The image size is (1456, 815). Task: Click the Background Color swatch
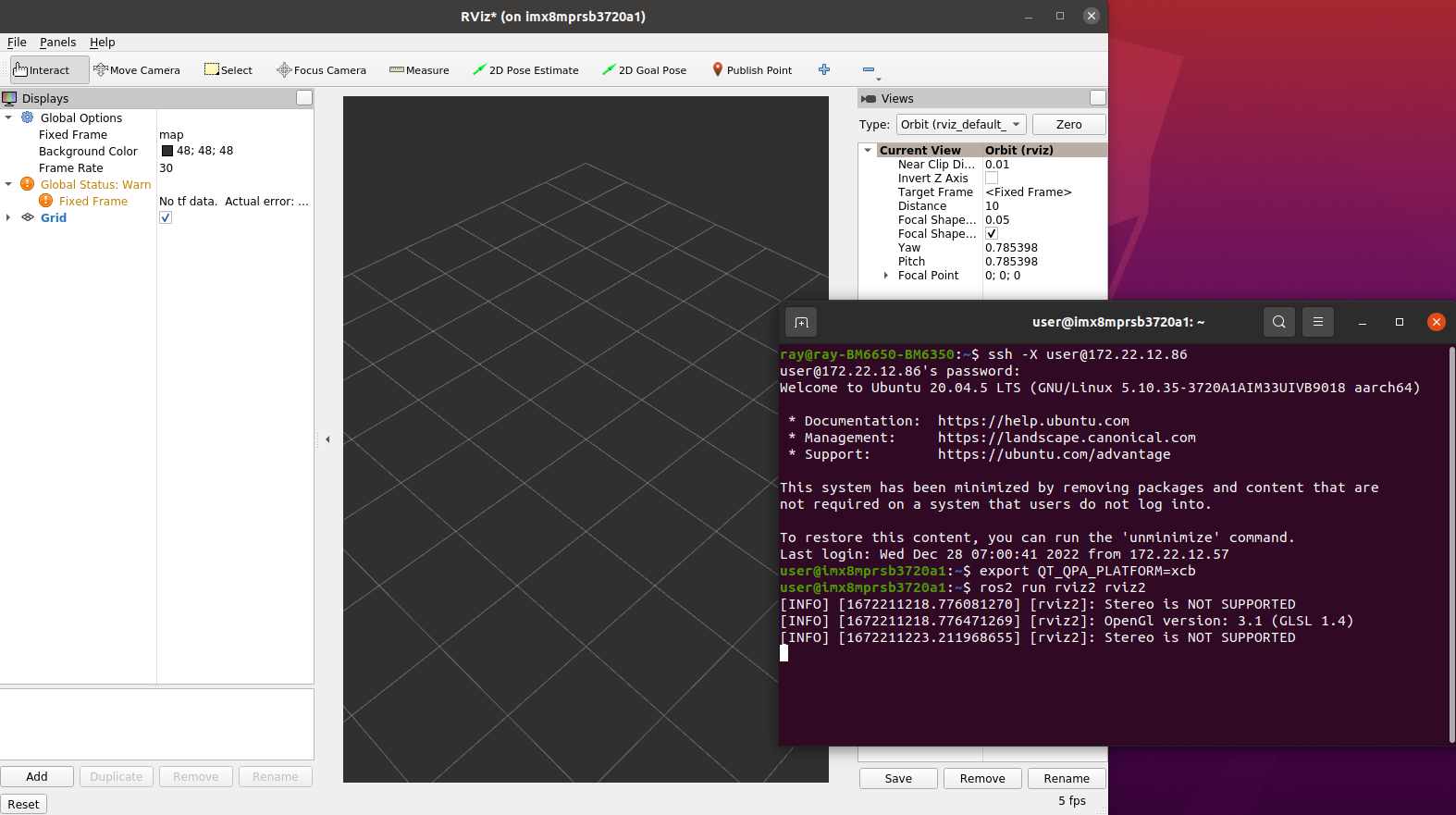point(167,151)
